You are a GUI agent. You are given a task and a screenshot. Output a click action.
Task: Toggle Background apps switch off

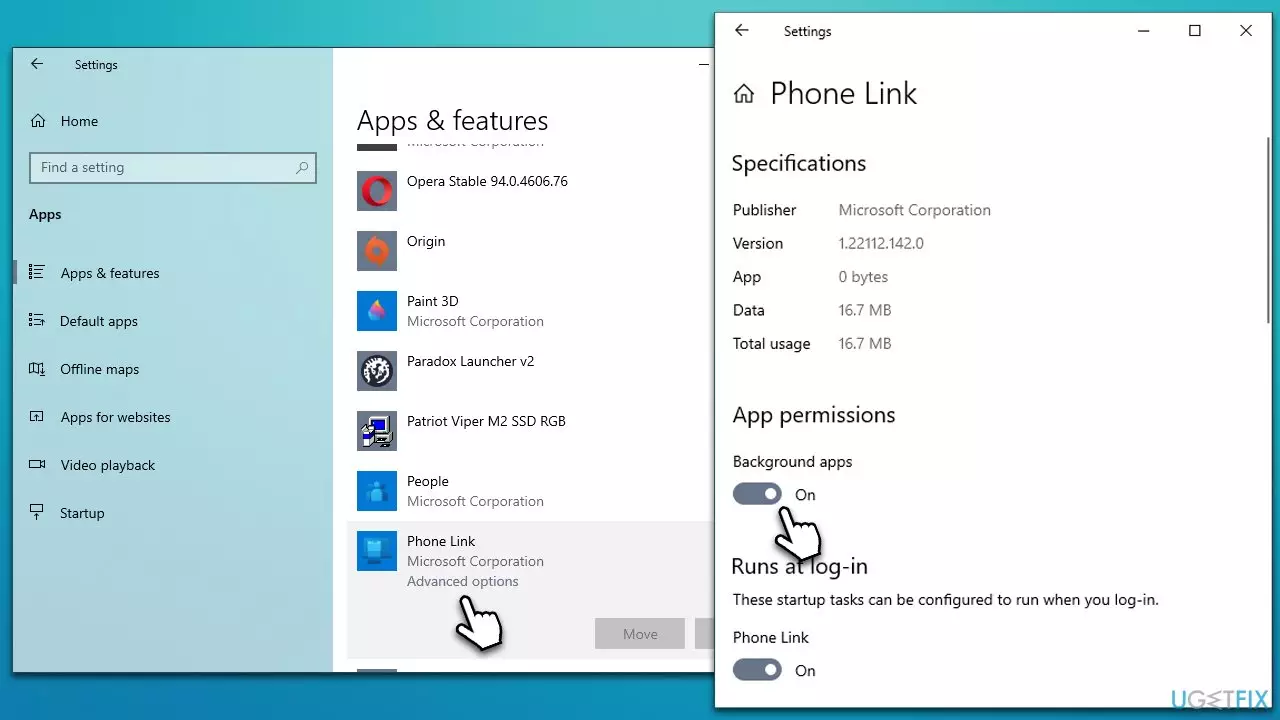[x=757, y=494]
